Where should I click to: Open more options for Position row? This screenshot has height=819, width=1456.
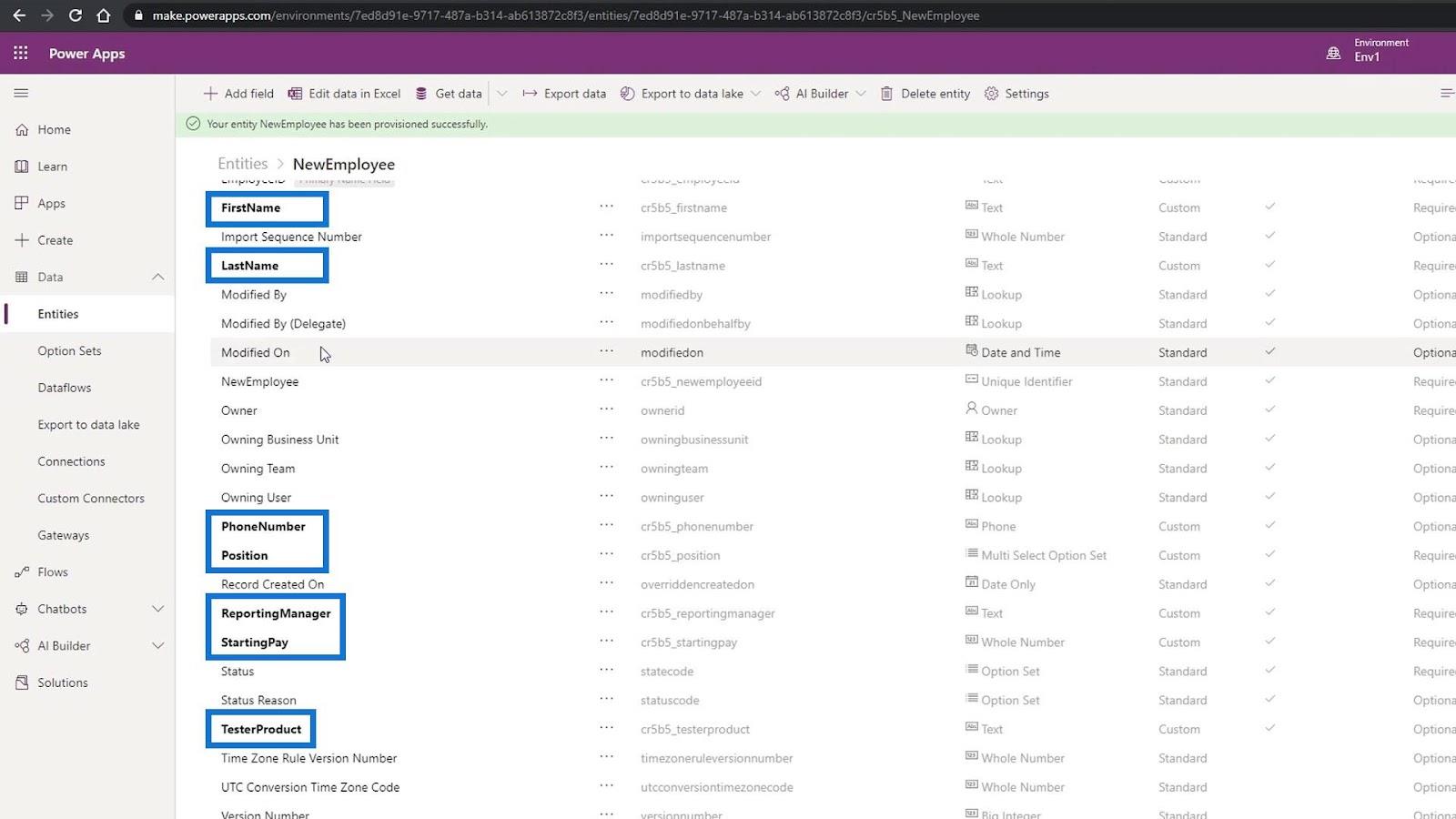[606, 554]
